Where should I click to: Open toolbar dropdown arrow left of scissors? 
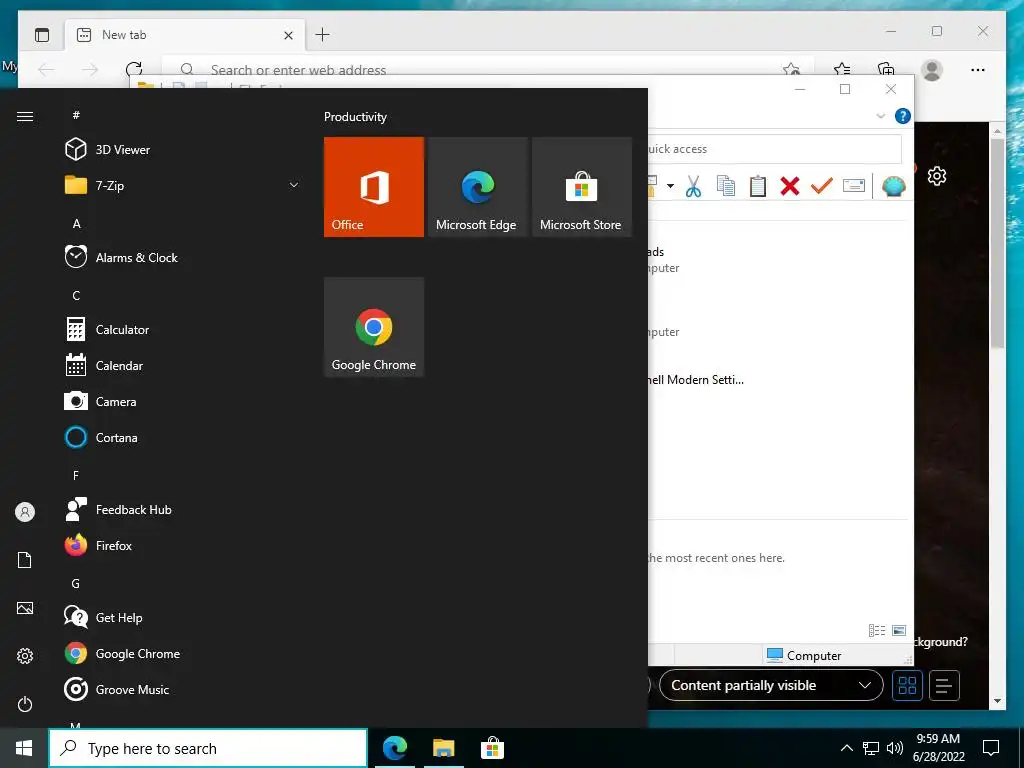[670, 186]
